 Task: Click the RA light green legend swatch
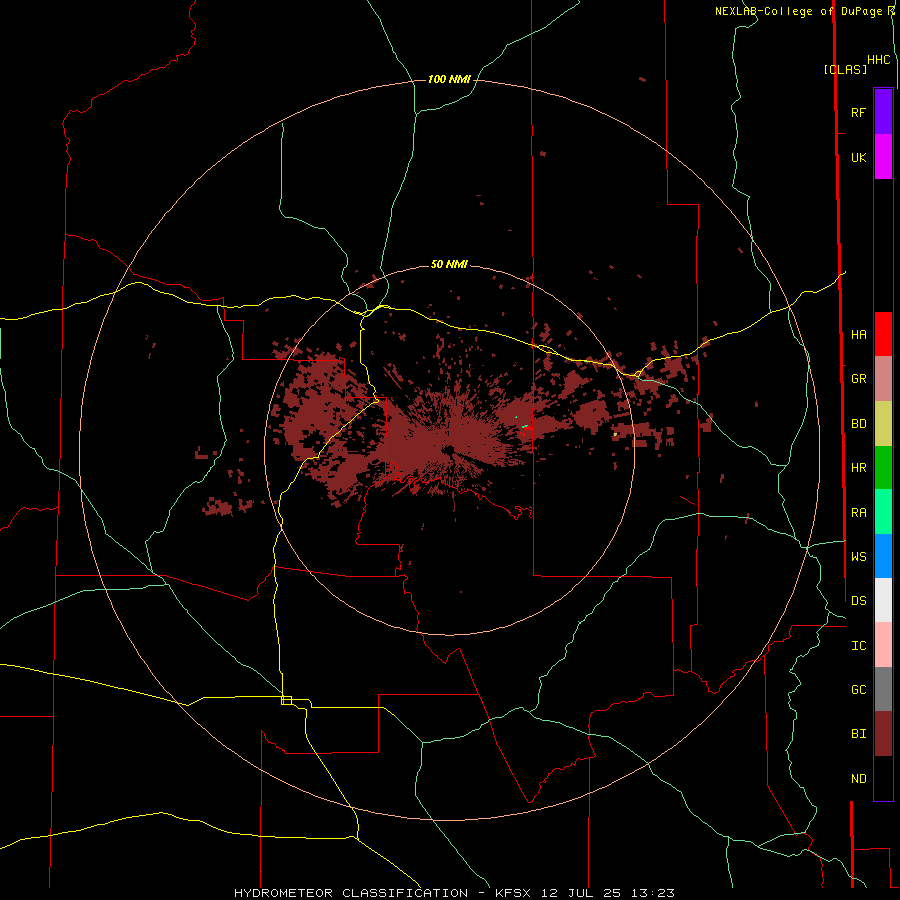coord(883,512)
